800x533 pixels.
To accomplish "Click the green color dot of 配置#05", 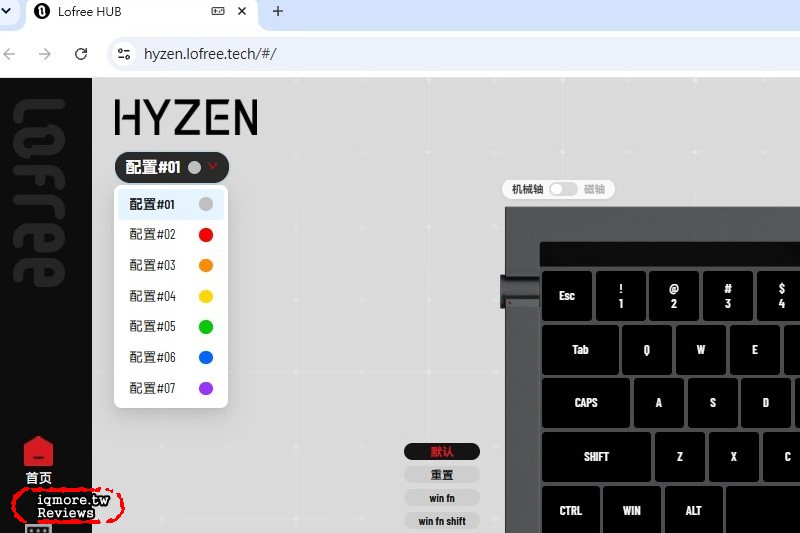I will click(x=206, y=326).
